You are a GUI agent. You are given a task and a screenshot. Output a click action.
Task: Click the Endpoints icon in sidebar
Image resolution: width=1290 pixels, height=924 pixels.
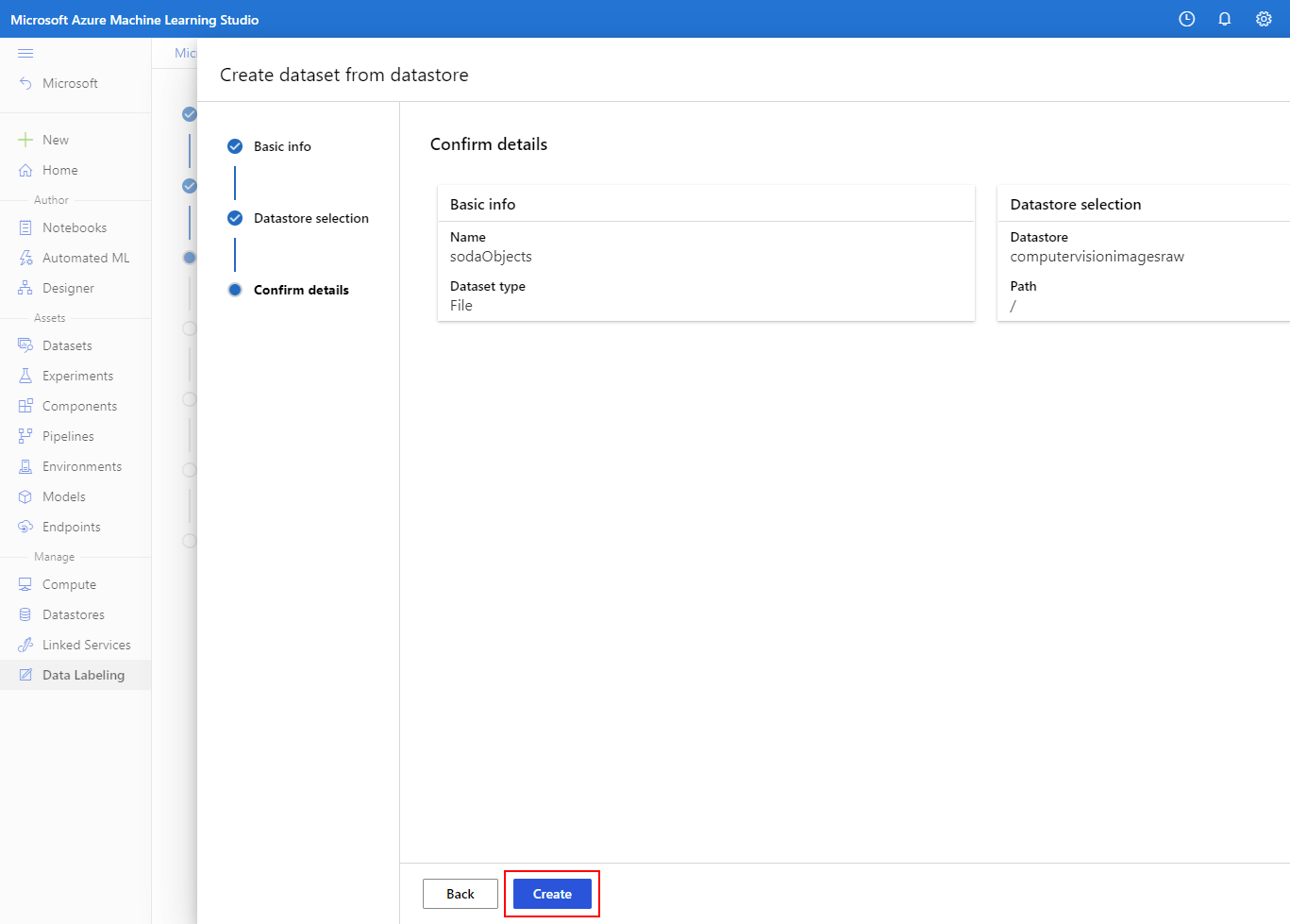[x=25, y=527]
